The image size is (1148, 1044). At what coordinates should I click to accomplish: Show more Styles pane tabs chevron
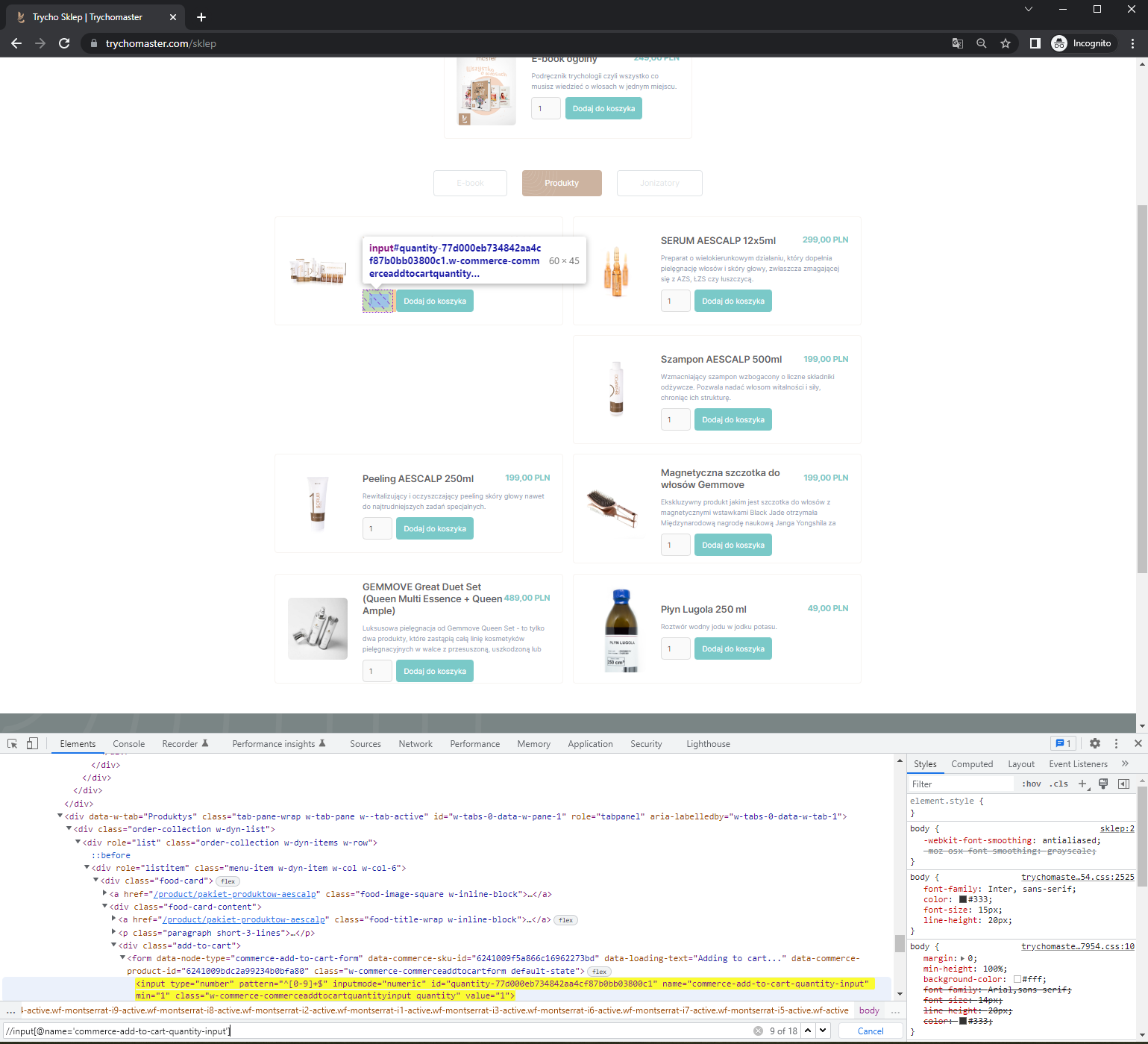tap(1125, 763)
